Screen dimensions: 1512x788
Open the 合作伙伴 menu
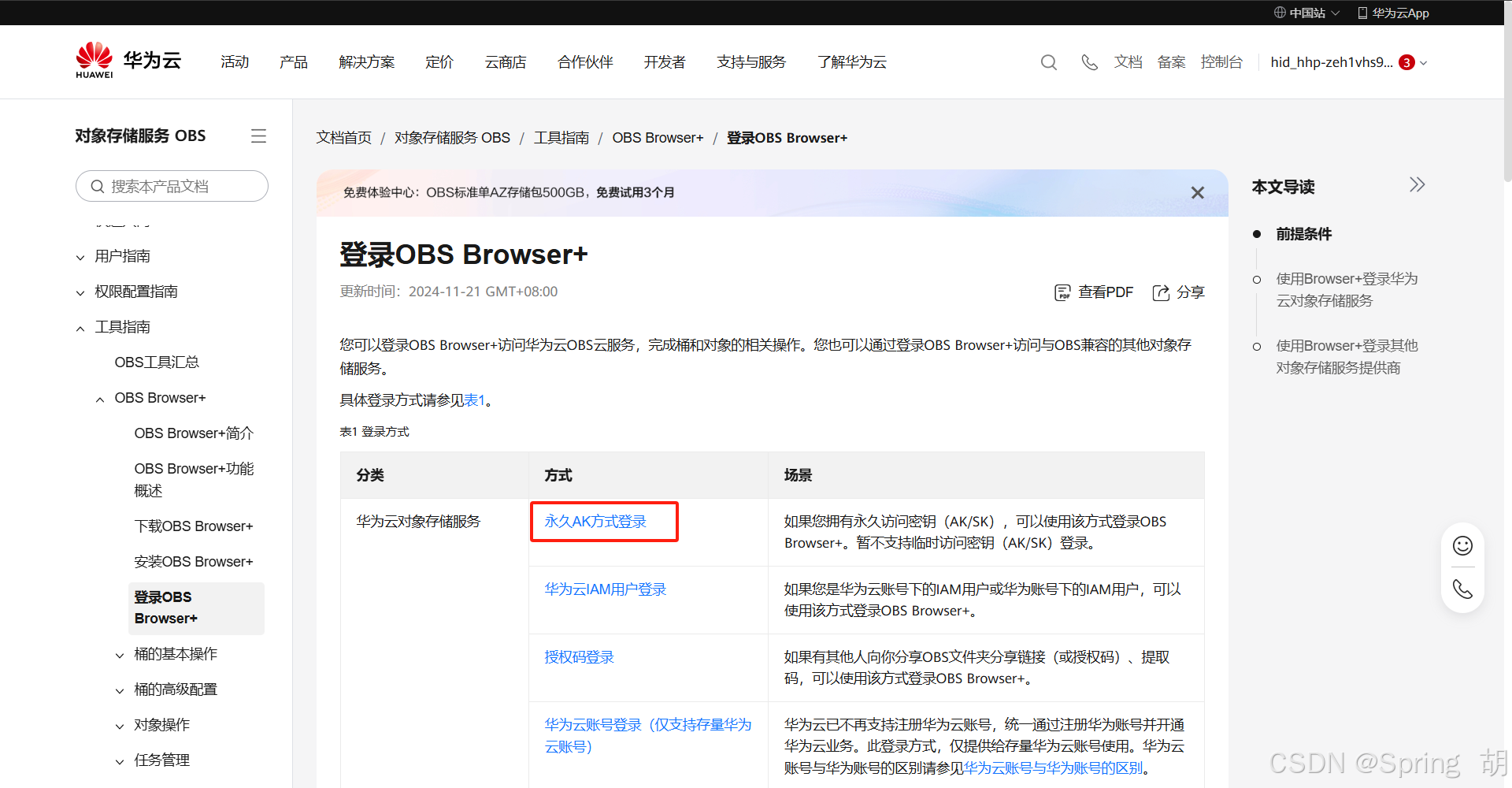tap(585, 62)
